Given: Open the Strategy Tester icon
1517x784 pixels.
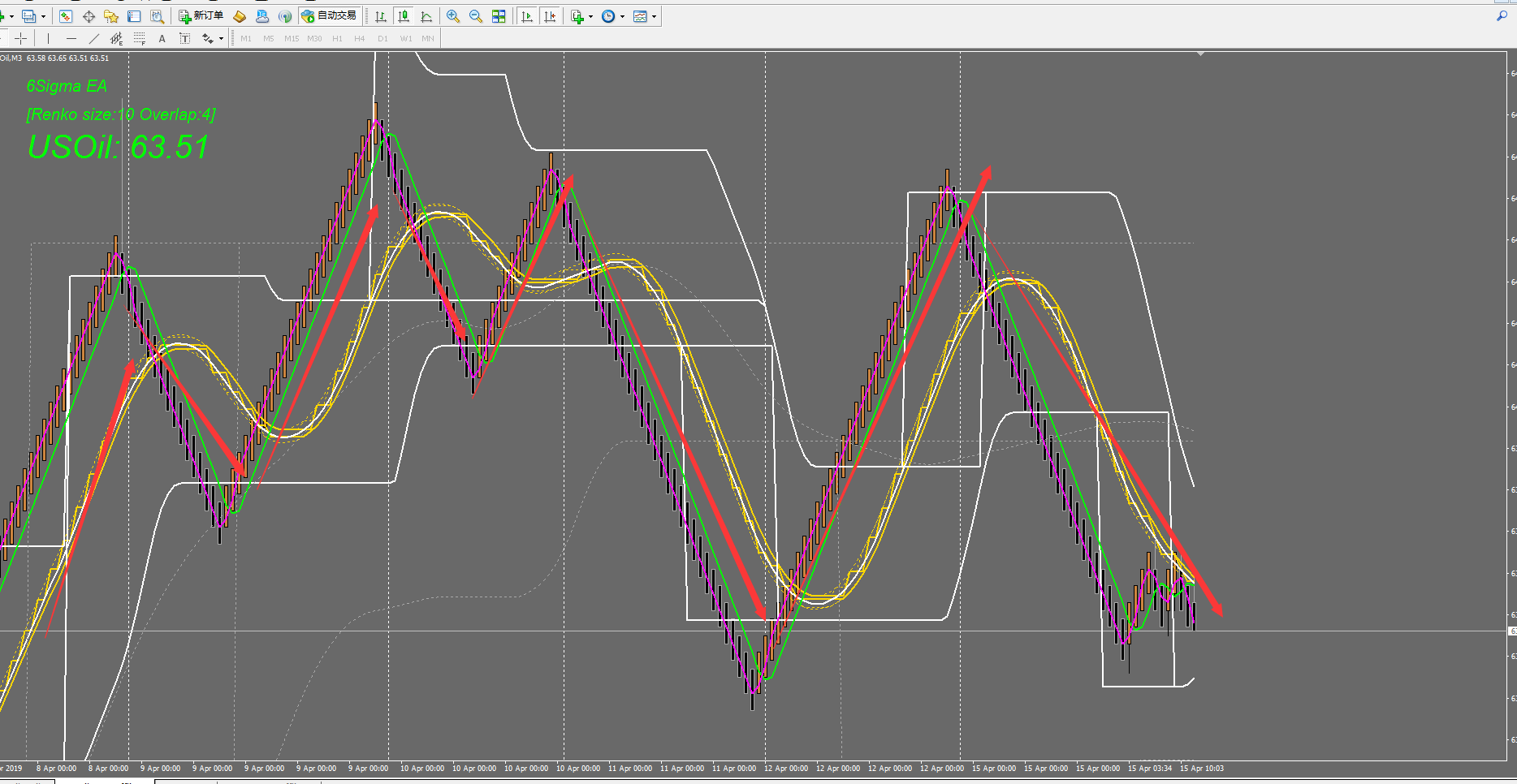Looking at the screenshot, I should point(157,16).
